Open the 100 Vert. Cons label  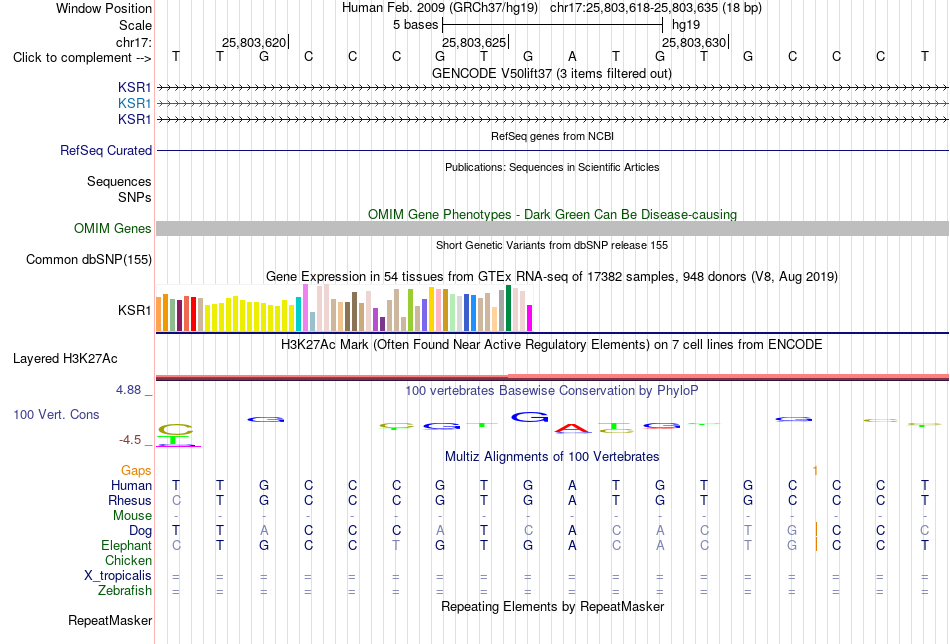pos(56,414)
